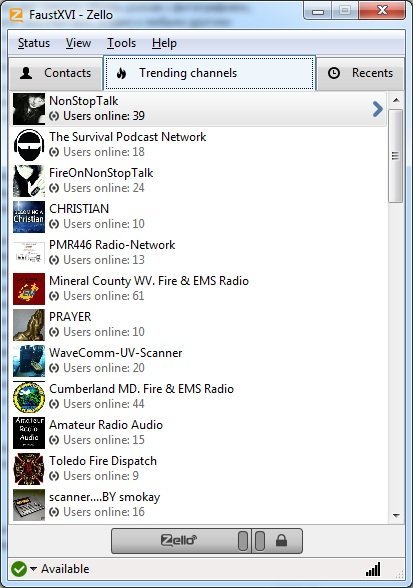Click the channel list scrollbar thumb

point(396,156)
